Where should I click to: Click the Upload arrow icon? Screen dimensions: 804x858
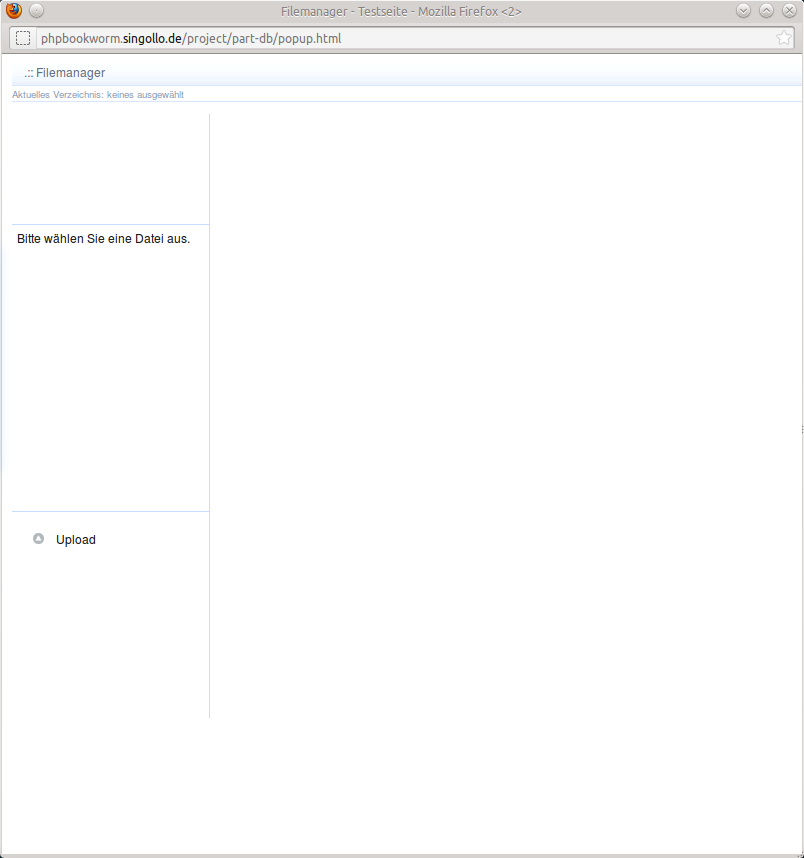click(38, 539)
